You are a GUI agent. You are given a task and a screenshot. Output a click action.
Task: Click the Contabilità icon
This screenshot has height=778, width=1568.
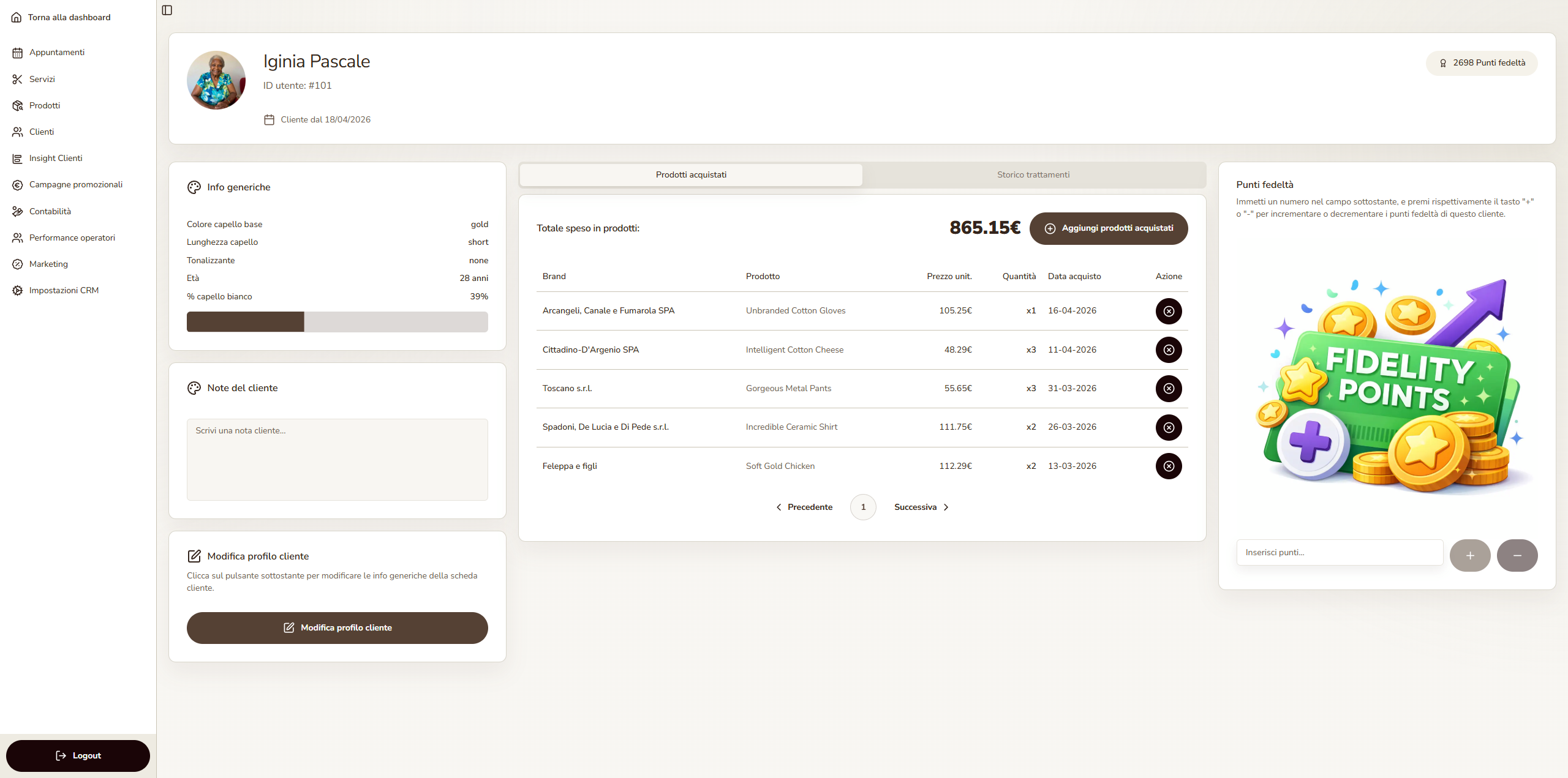point(18,211)
